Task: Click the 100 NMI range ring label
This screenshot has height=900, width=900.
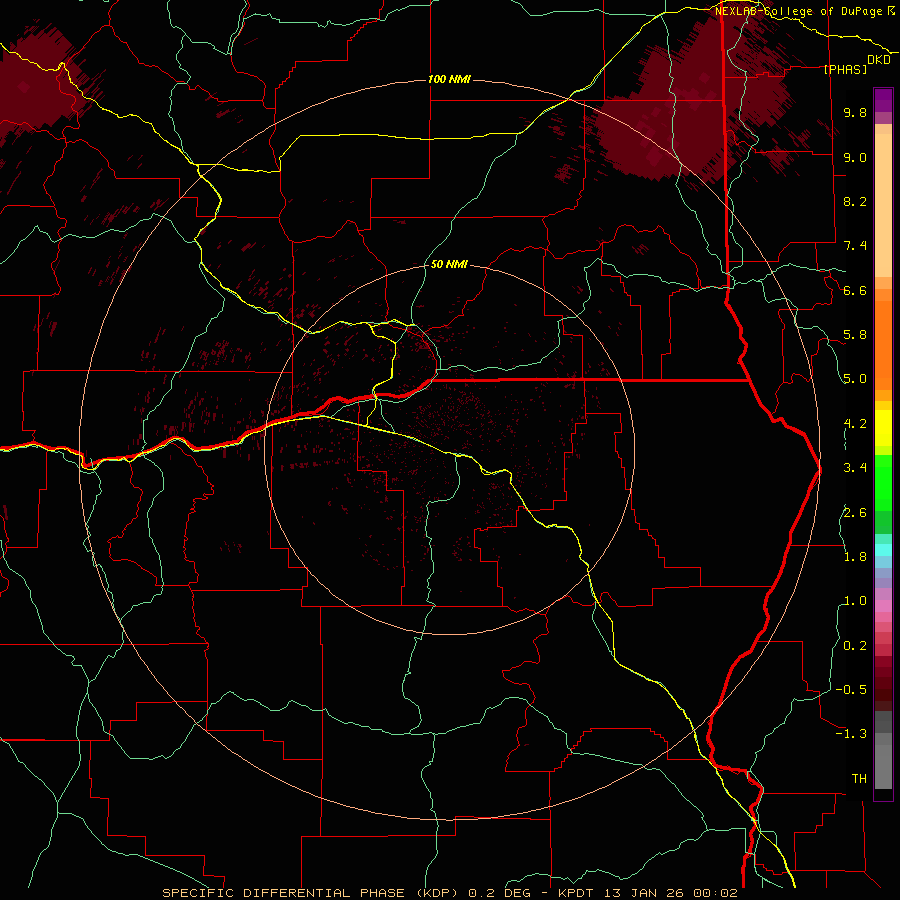Action: coord(449,79)
